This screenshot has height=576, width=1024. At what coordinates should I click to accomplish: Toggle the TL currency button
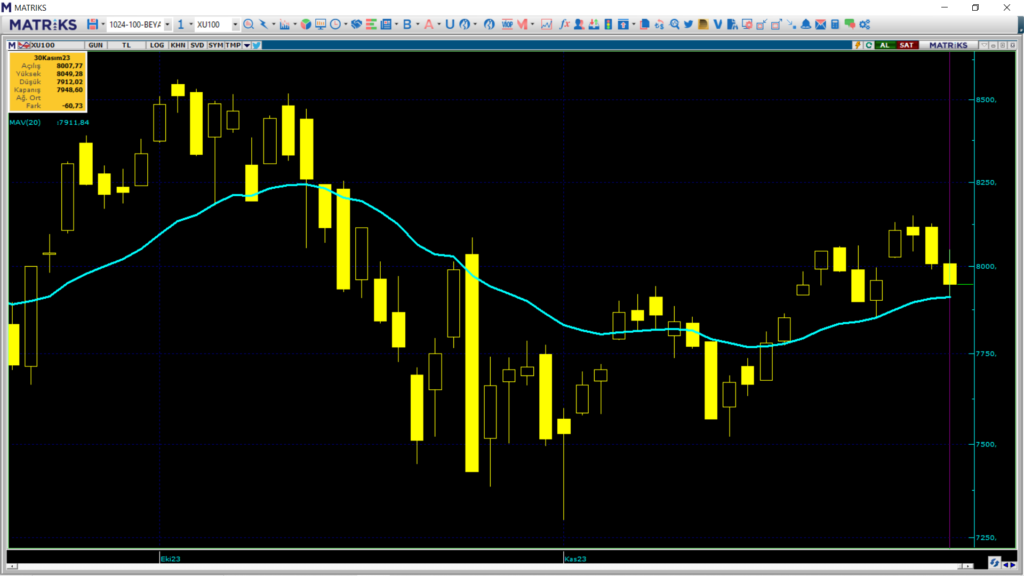tap(127, 45)
